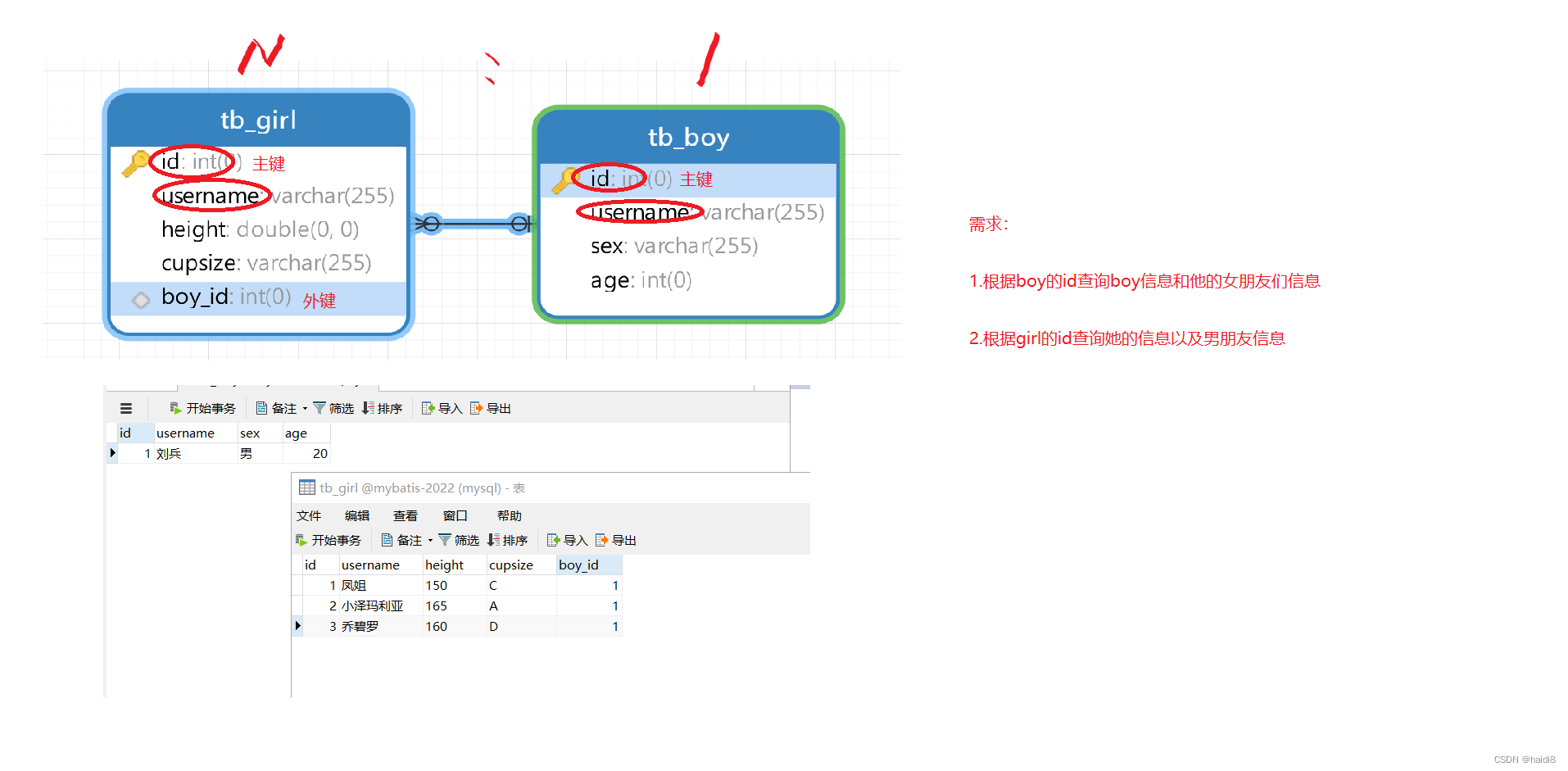Select relationship line between tb_girl and tb_boy

coord(474,223)
